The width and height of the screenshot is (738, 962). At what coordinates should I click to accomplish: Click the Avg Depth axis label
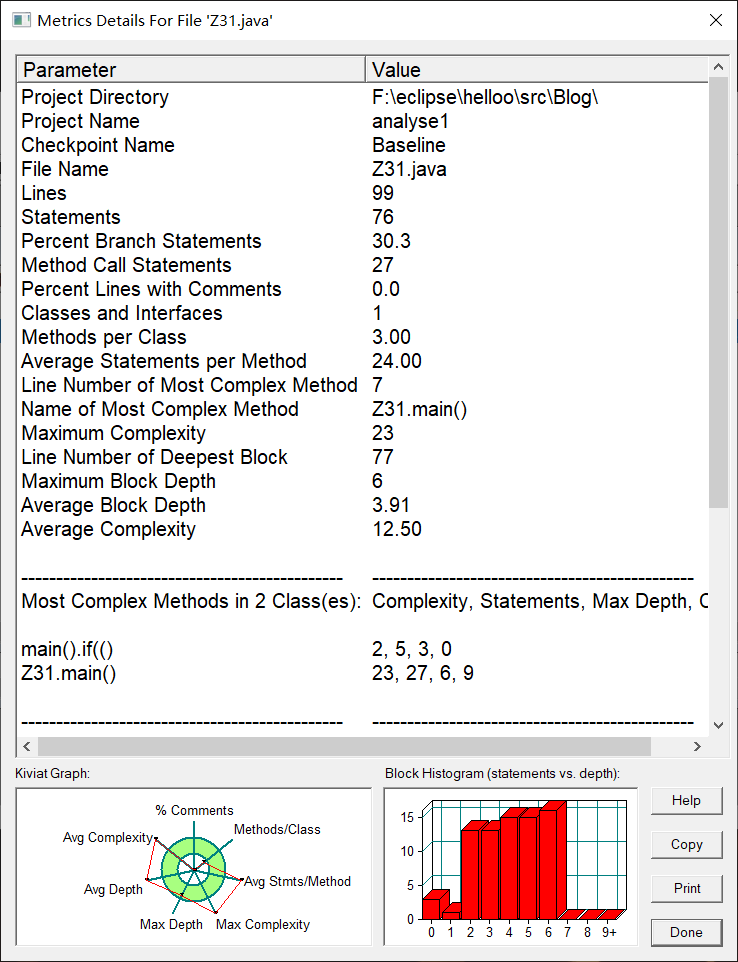click(113, 889)
